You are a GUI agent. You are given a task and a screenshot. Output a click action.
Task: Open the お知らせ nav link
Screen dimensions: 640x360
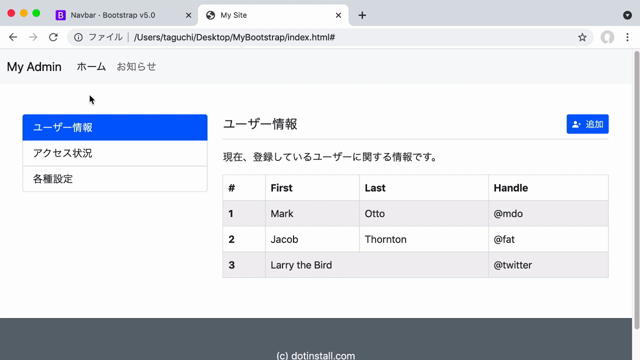coord(136,67)
